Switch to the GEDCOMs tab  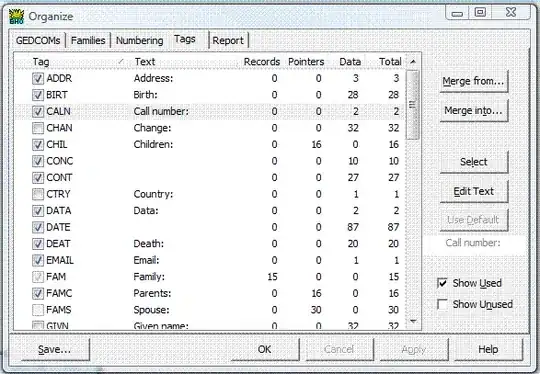click(x=38, y=41)
